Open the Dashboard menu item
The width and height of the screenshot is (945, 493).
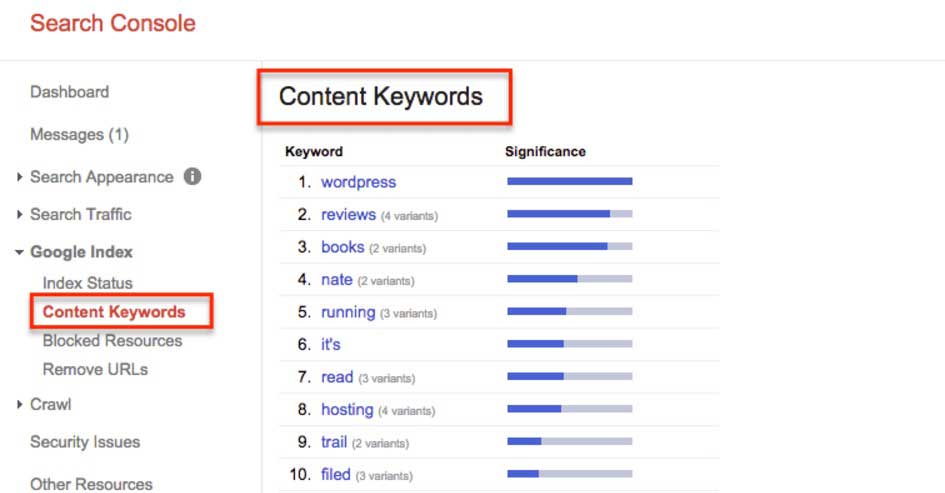coord(70,92)
